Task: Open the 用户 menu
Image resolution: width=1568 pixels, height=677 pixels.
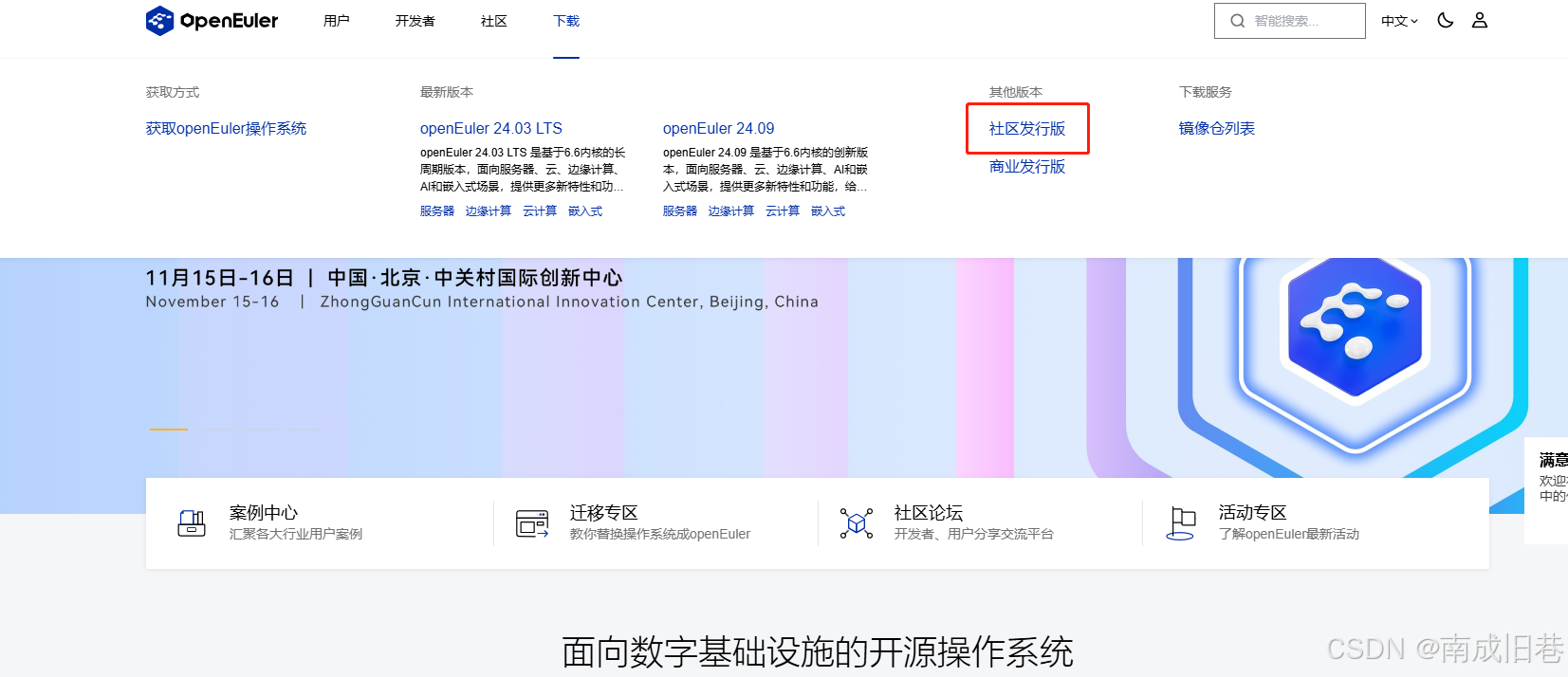Action: tap(337, 21)
